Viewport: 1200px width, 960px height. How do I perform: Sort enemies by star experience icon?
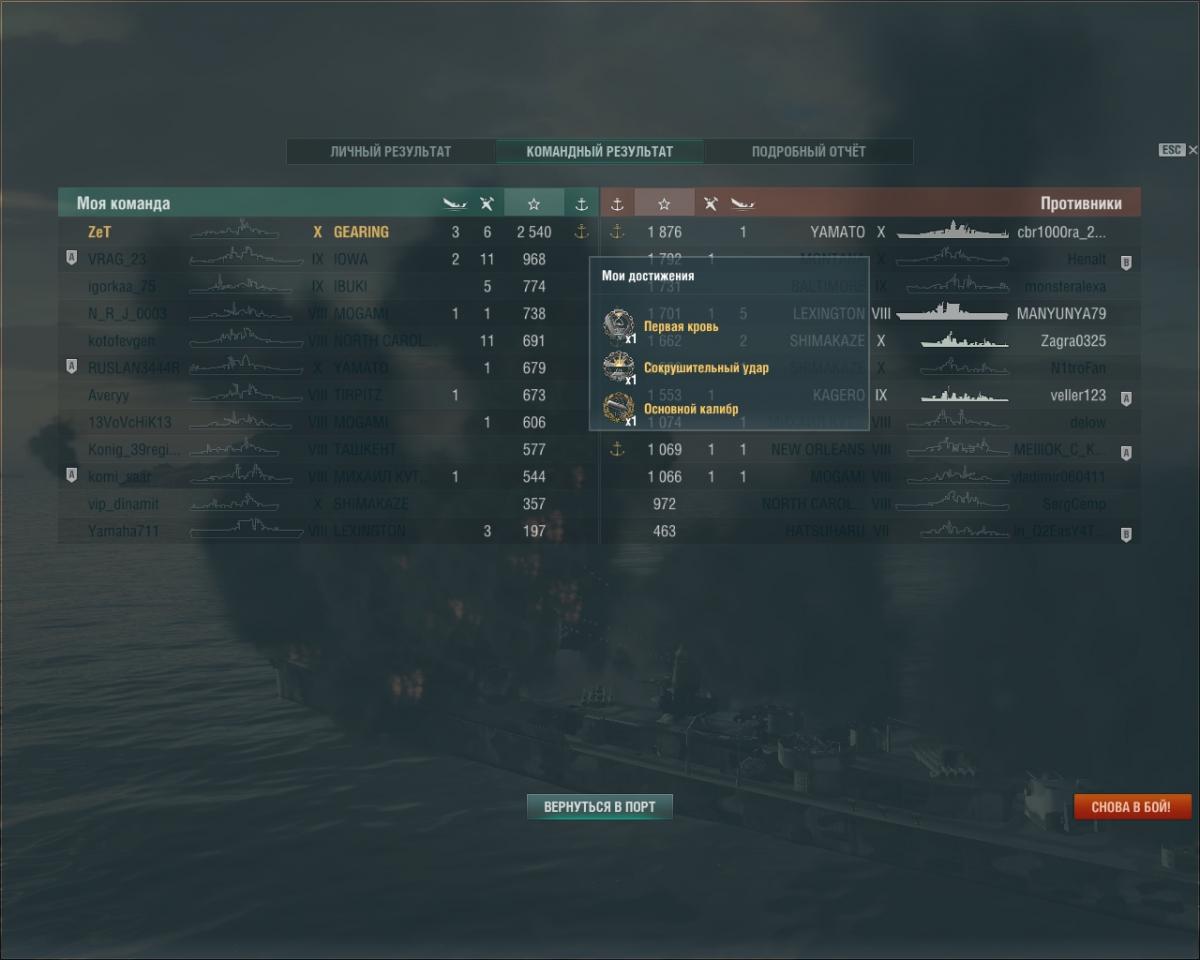tap(665, 203)
